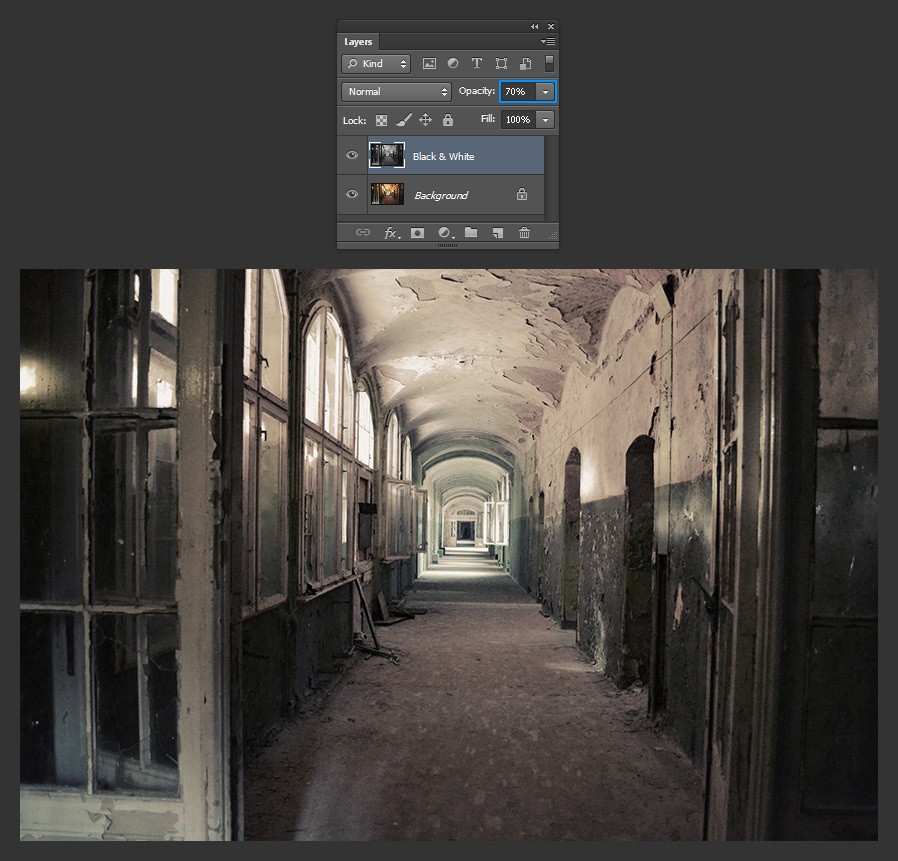Select the Background layer name

(441, 195)
